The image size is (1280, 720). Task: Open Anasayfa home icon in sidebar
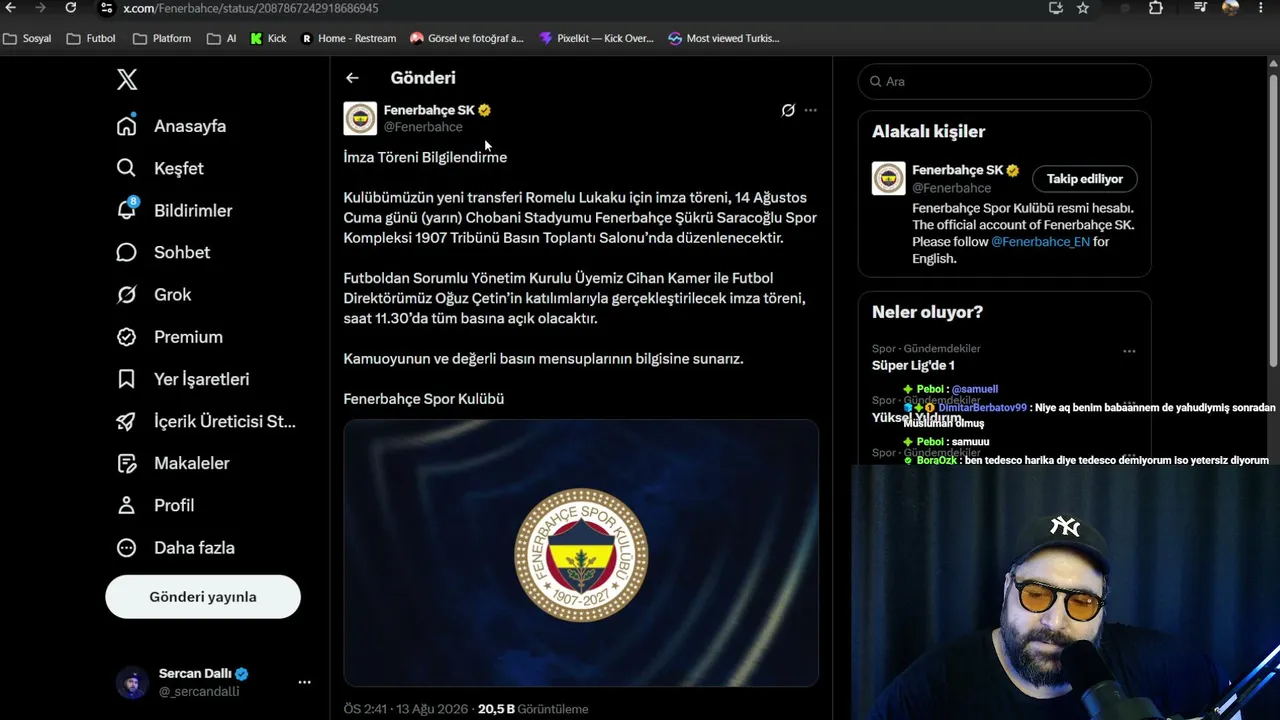point(126,126)
